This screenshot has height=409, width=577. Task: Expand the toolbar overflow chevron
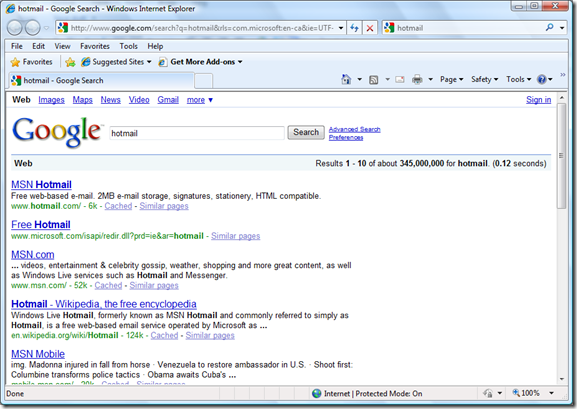pos(563,75)
